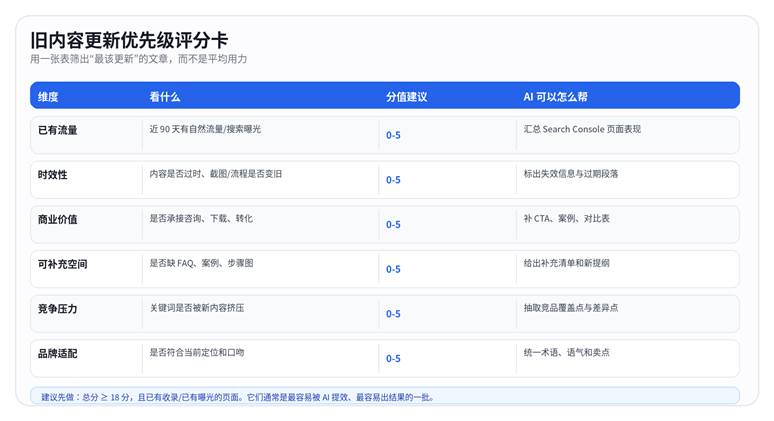This screenshot has width=774, height=421.
Task: Click the title 旧内容更新优先级评分卡
Action: point(129,40)
